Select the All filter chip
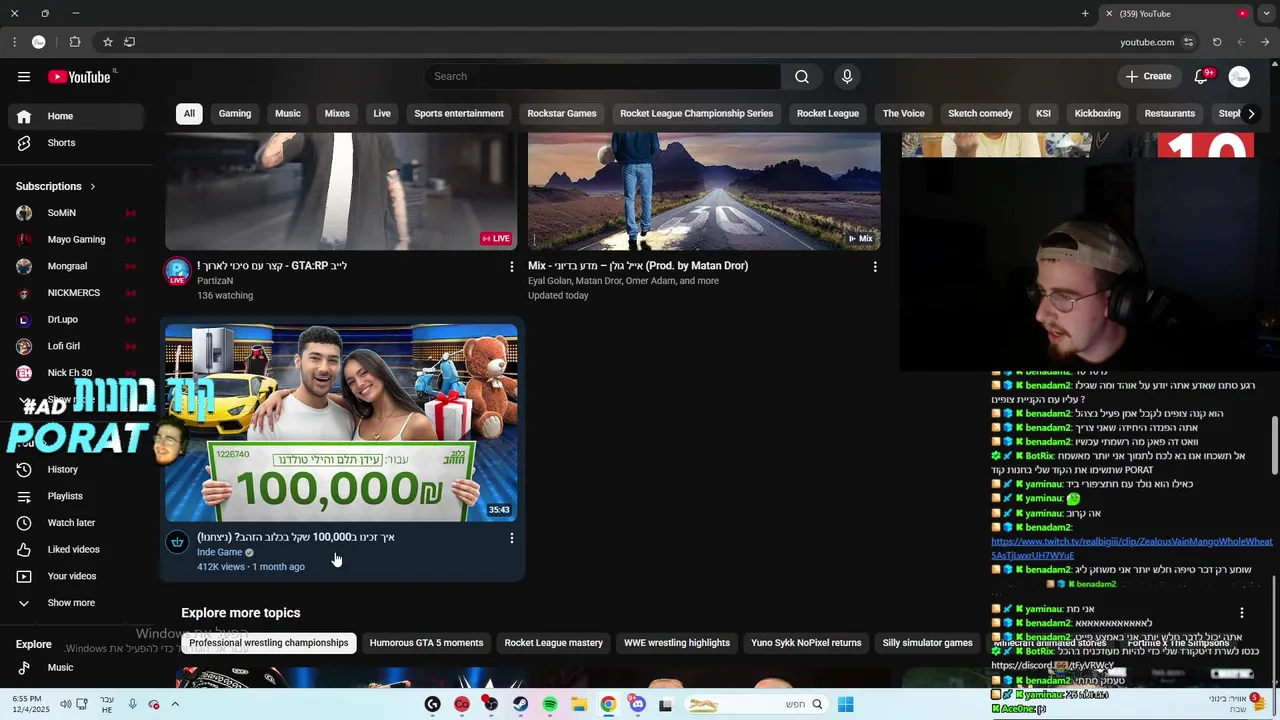The width and height of the screenshot is (1280, 720). click(x=189, y=114)
